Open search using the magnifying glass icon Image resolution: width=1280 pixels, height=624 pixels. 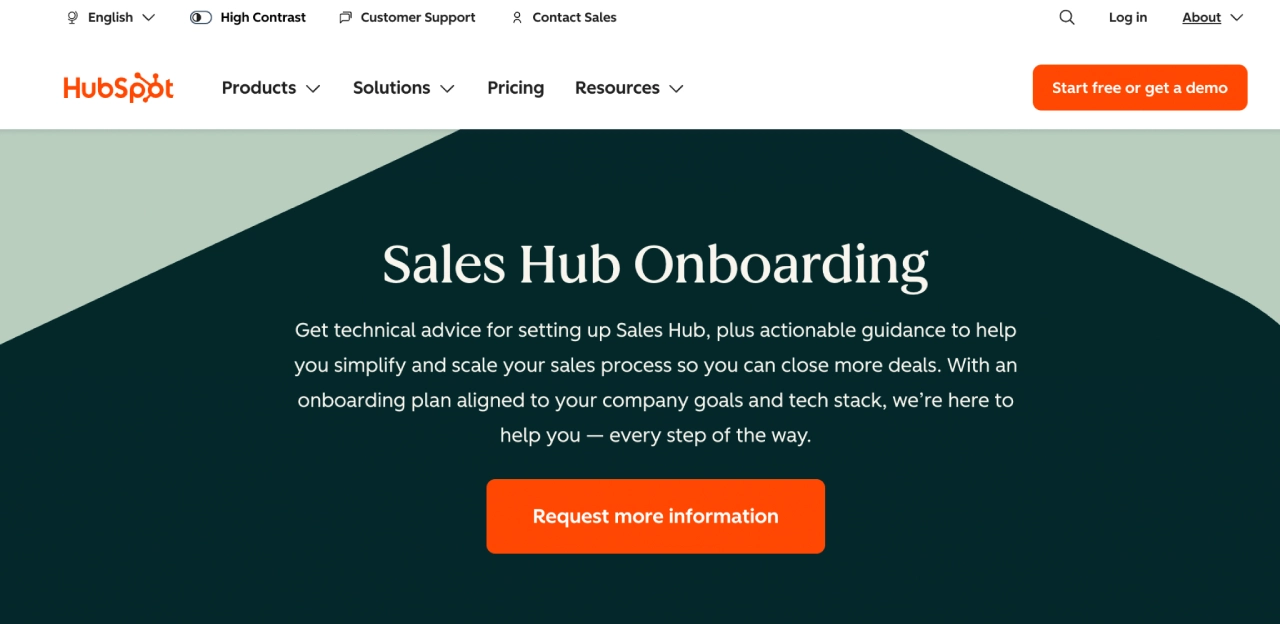click(1066, 17)
